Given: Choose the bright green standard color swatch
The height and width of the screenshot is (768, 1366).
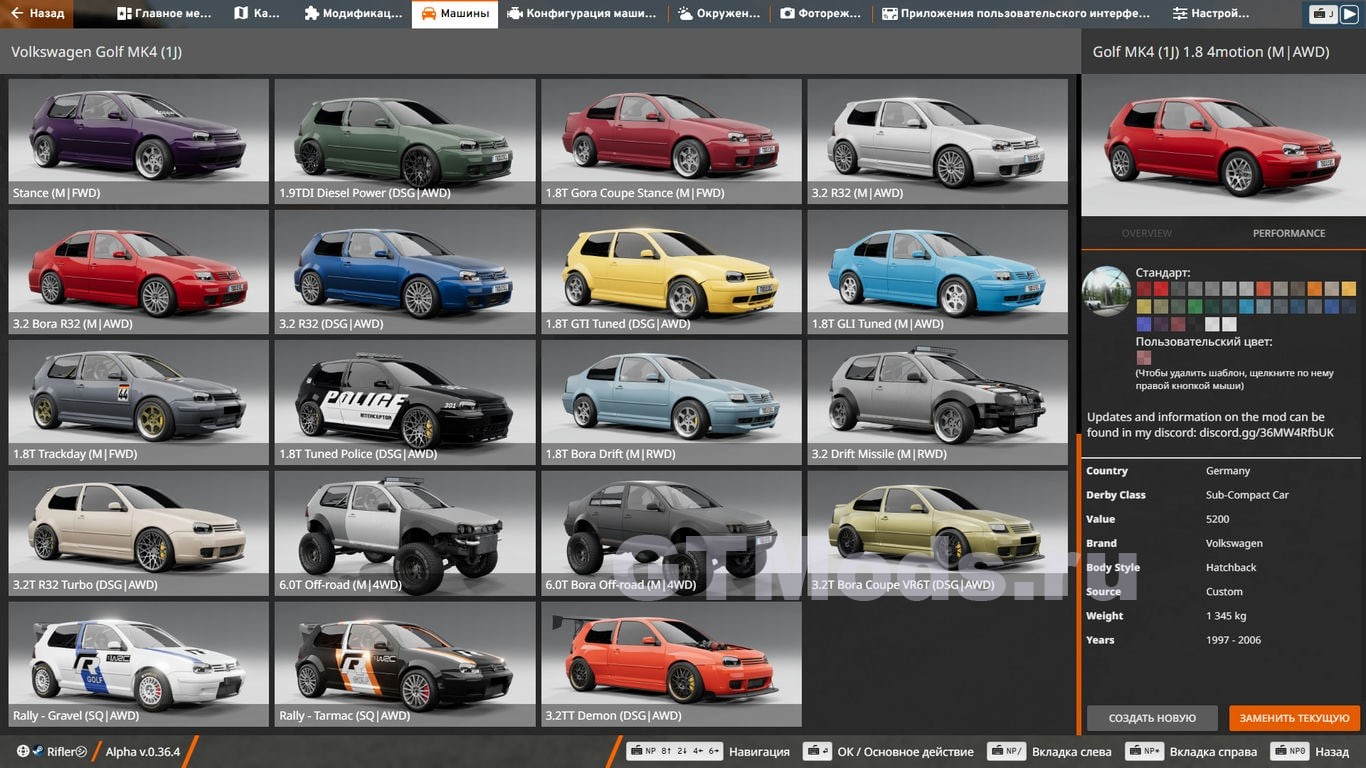Looking at the screenshot, I should pyautogui.click(x=1195, y=307).
